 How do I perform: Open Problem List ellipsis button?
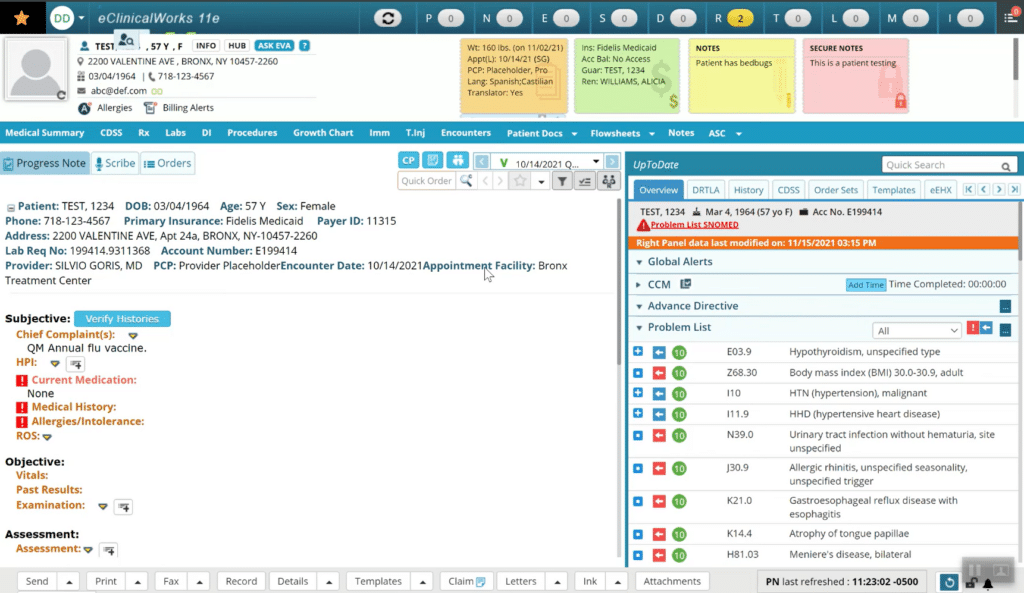(1005, 330)
